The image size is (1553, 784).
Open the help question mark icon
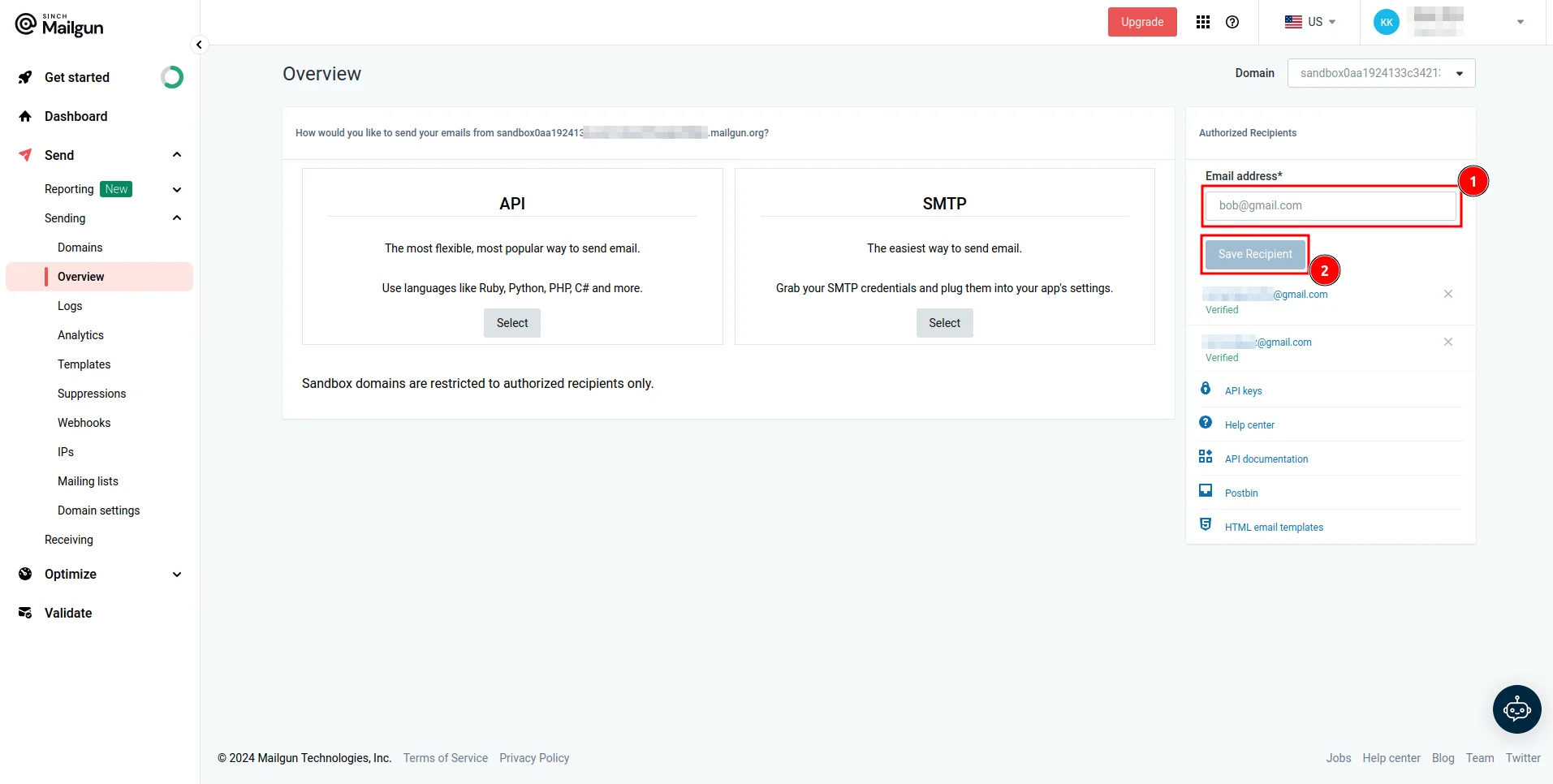click(1232, 22)
